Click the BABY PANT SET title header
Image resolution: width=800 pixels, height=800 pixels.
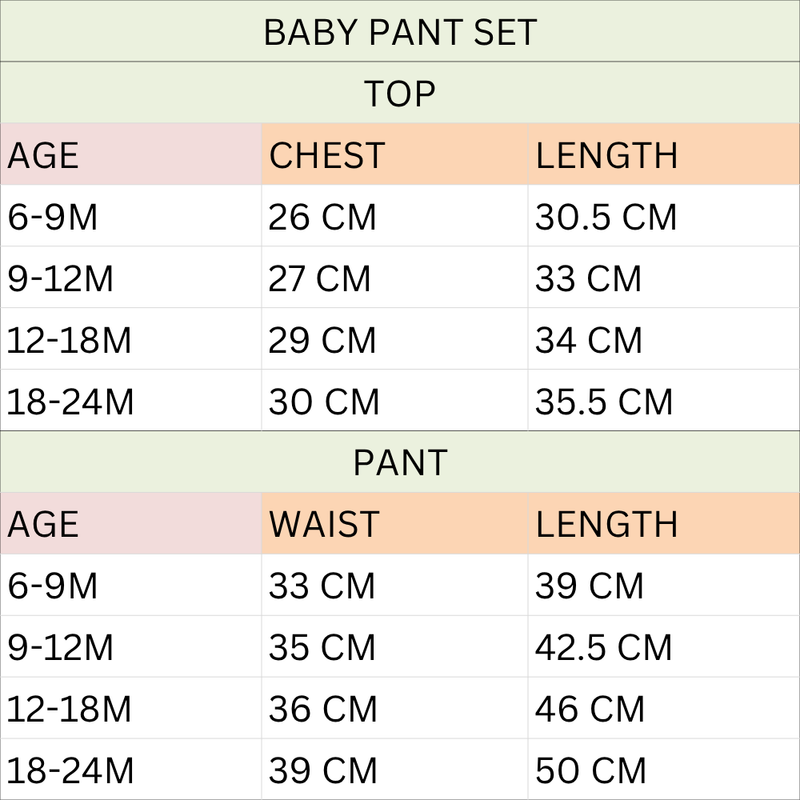[400, 31]
